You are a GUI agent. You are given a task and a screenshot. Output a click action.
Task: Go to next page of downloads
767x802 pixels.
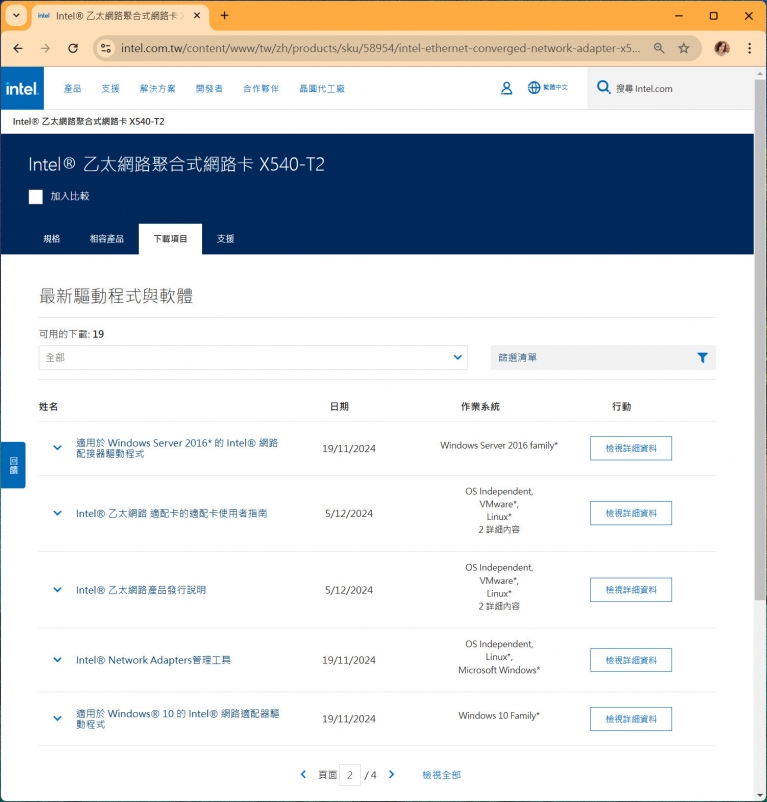pyautogui.click(x=392, y=774)
